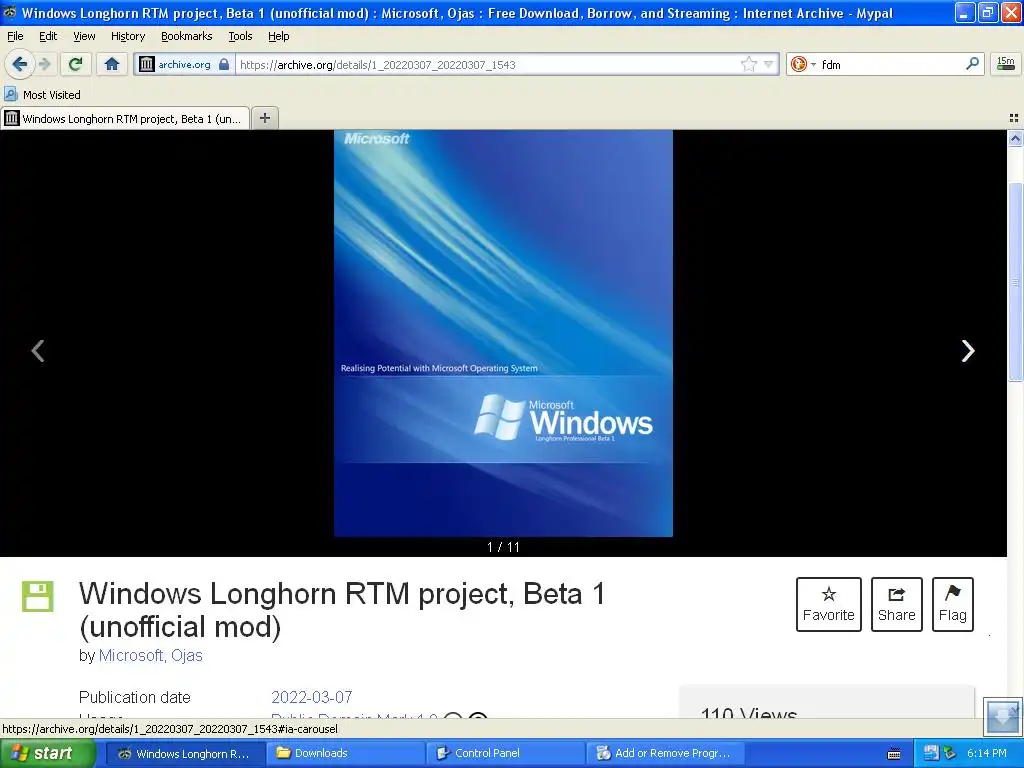Viewport: 1024px width, 768px height.
Task: Open the View menu
Action: tap(84, 37)
